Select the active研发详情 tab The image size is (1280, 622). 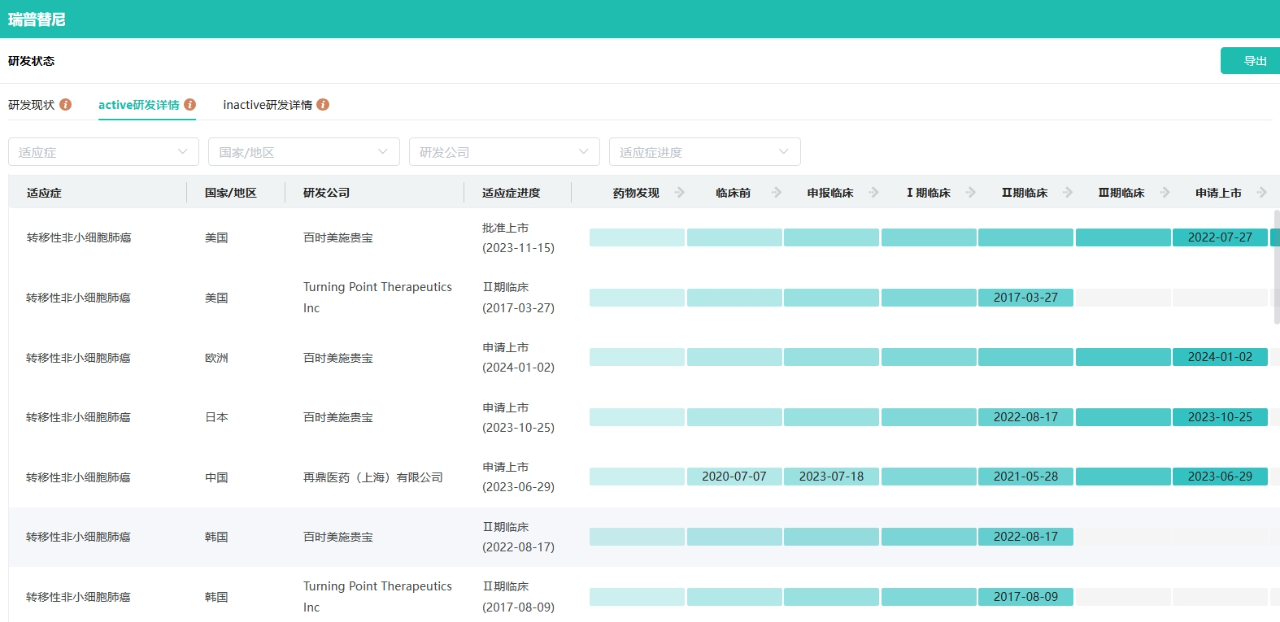click(139, 105)
